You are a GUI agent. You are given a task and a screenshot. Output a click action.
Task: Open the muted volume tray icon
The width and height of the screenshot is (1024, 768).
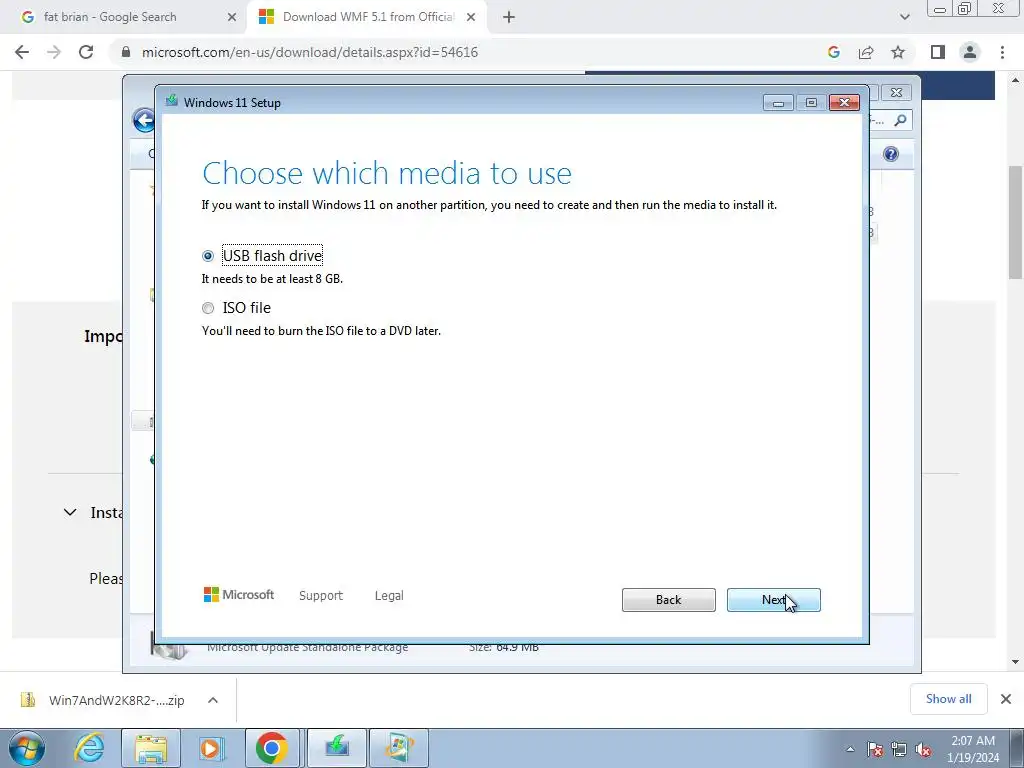(923, 749)
